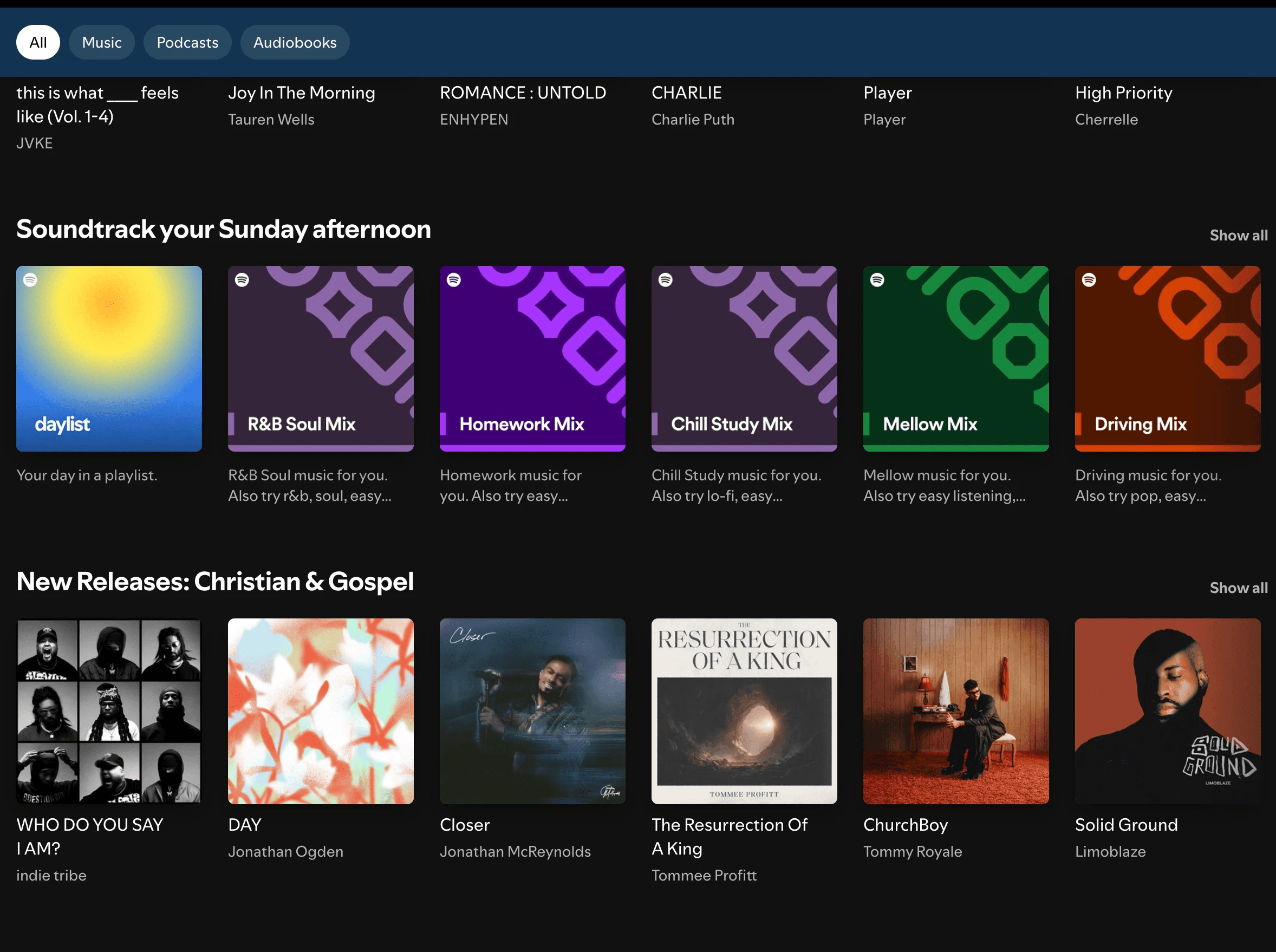Open Soundtrack your Sunday afternoon section heading
The height and width of the screenshot is (952, 1276).
click(x=224, y=230)
